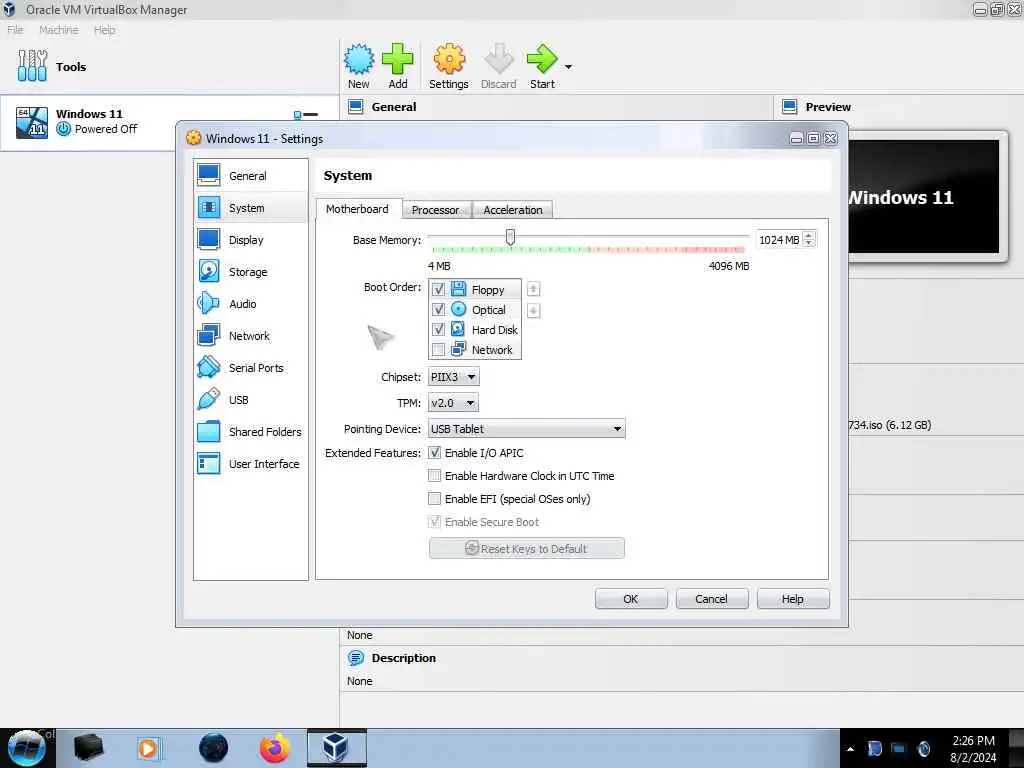Uncheck Floppy in the boot order

[438, 289]
